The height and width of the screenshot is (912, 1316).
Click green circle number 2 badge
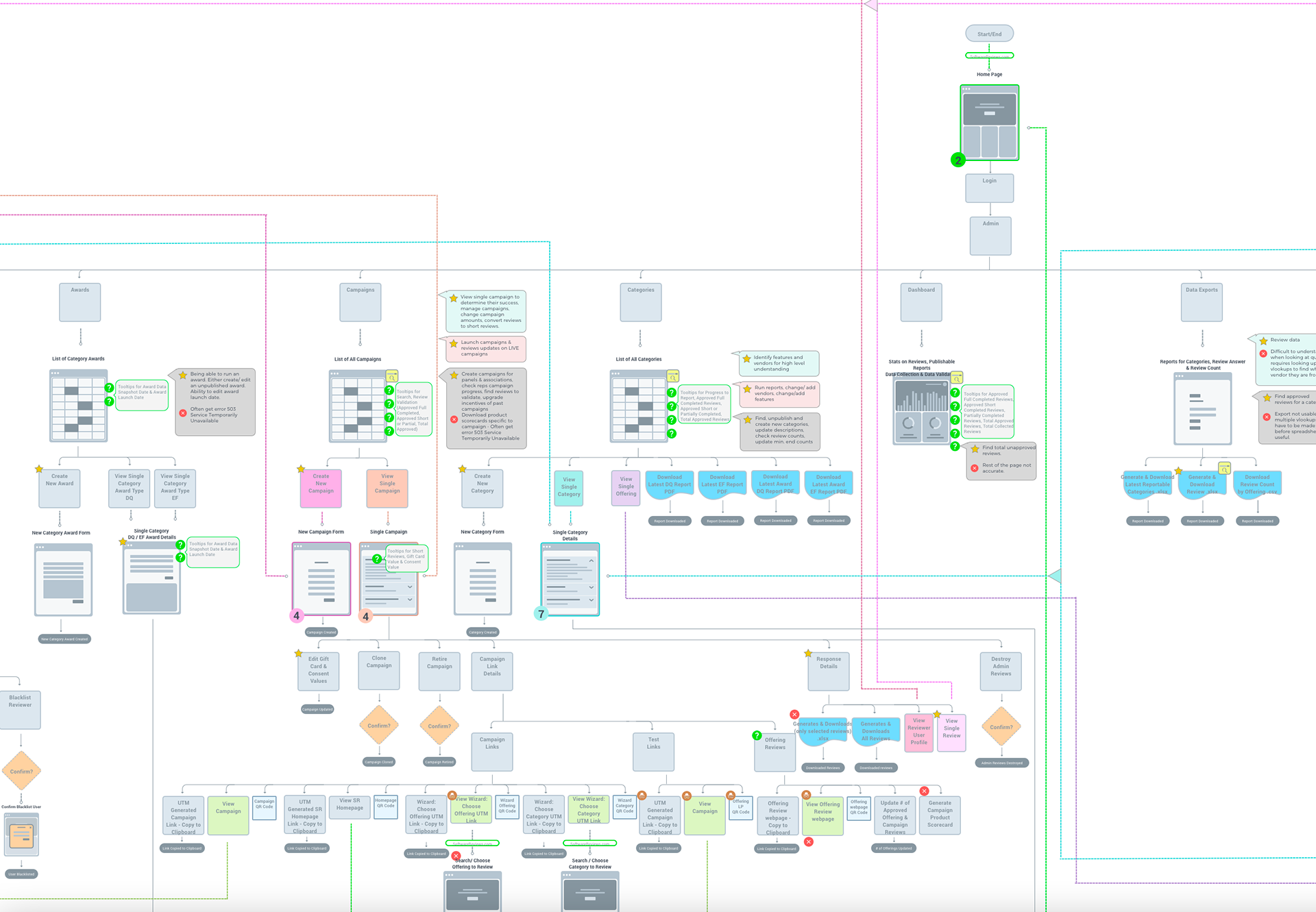pos(958,160)
